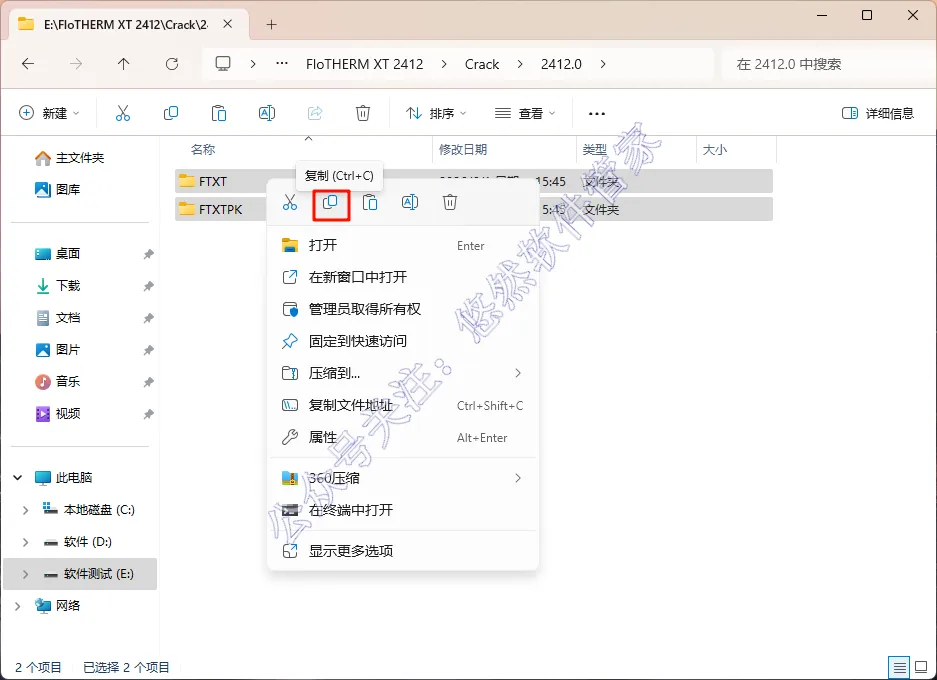Open the toolbar's three-dots overflow menu
Screen dimensions: 937x680
[x=597, y=113]
